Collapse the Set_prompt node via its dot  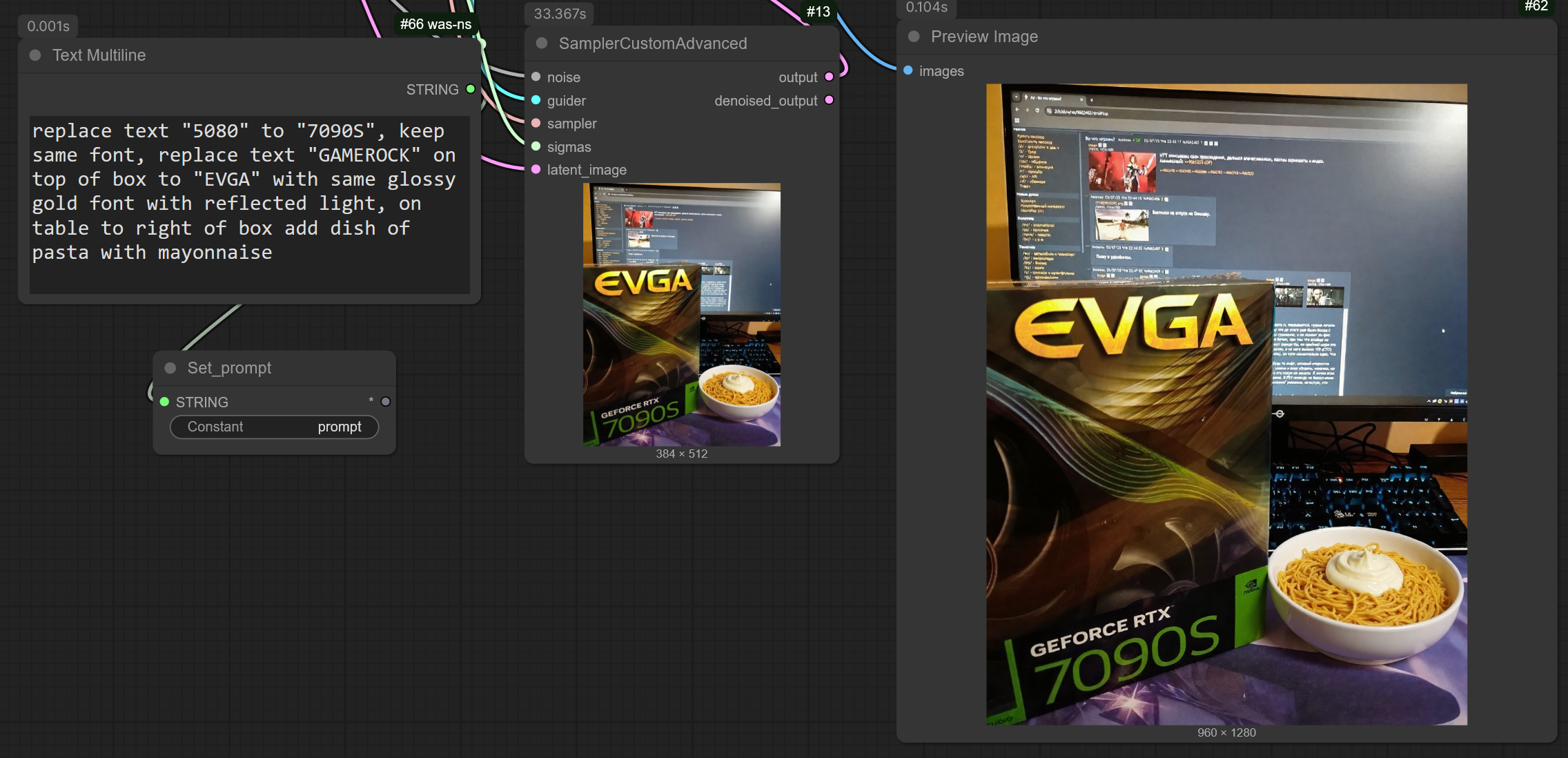click(x=170, y=368)
